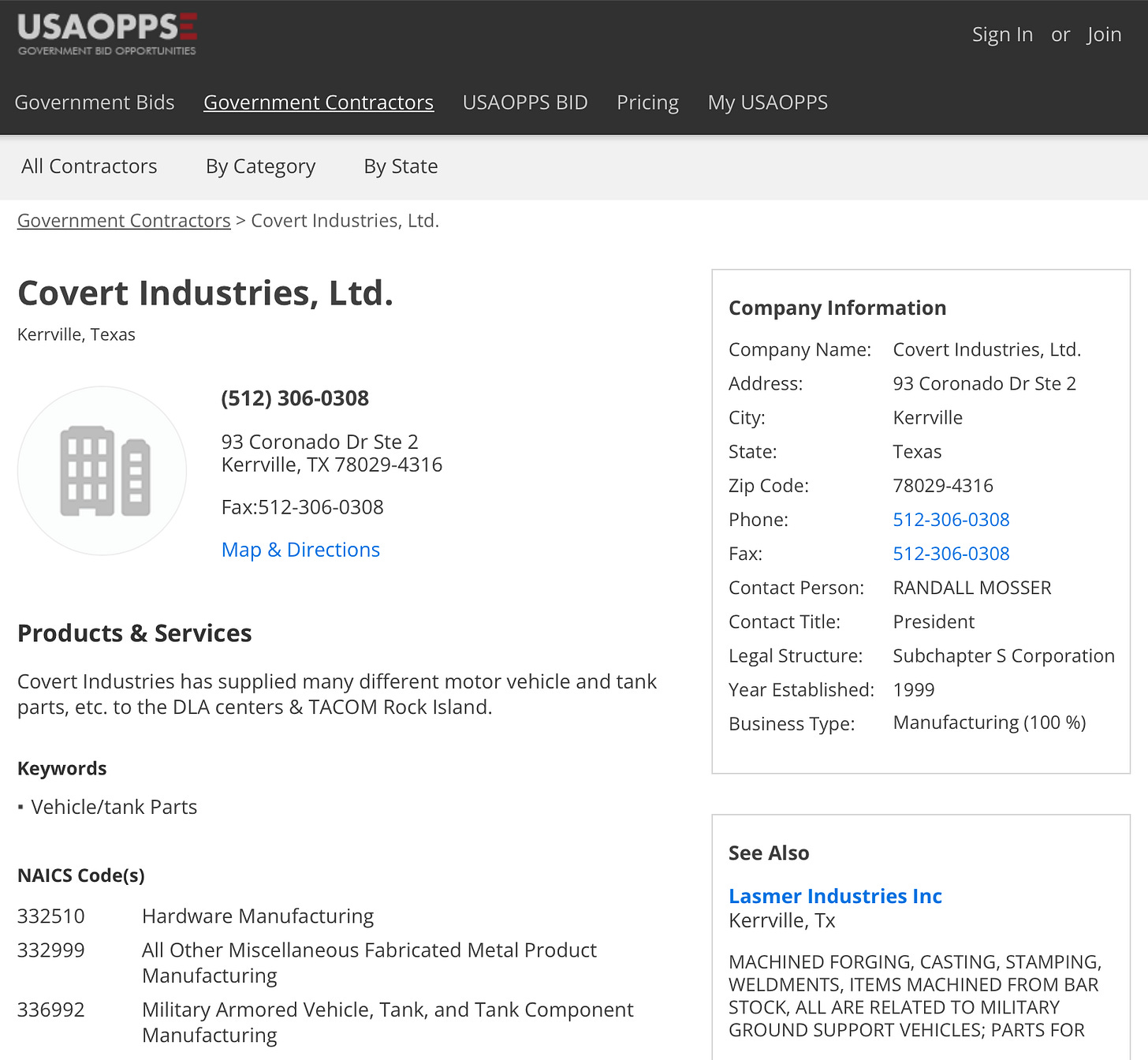Select Government Contractors menu item

tap(319, 103)
